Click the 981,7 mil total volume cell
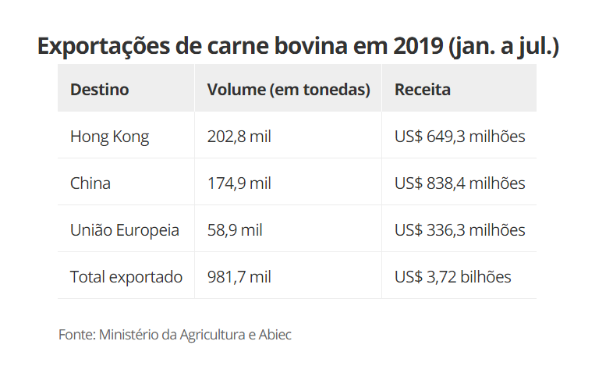Image resolution: width=602 pixels, height=374 pixels. tap(239, 277)
